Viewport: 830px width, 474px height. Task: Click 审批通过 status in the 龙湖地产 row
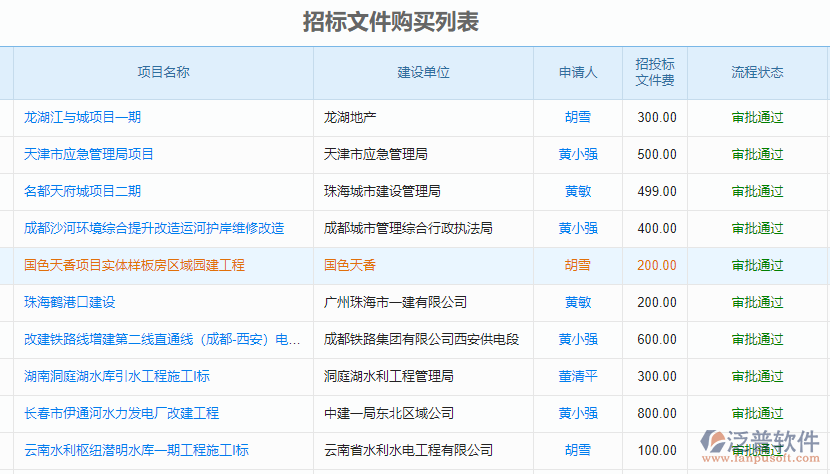(x=757, y=117)
